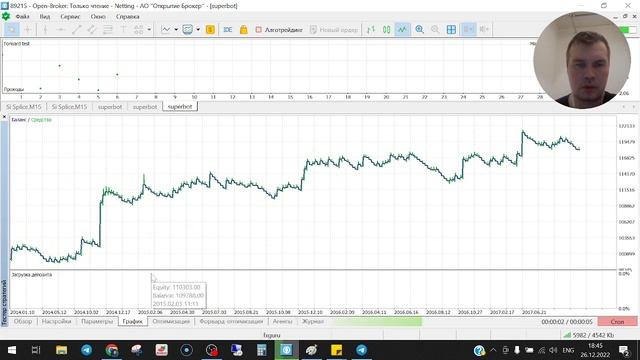Switch to the Настройки tester tab
The width and height of the screenshot is (640, 360).
tap(57, 322)
